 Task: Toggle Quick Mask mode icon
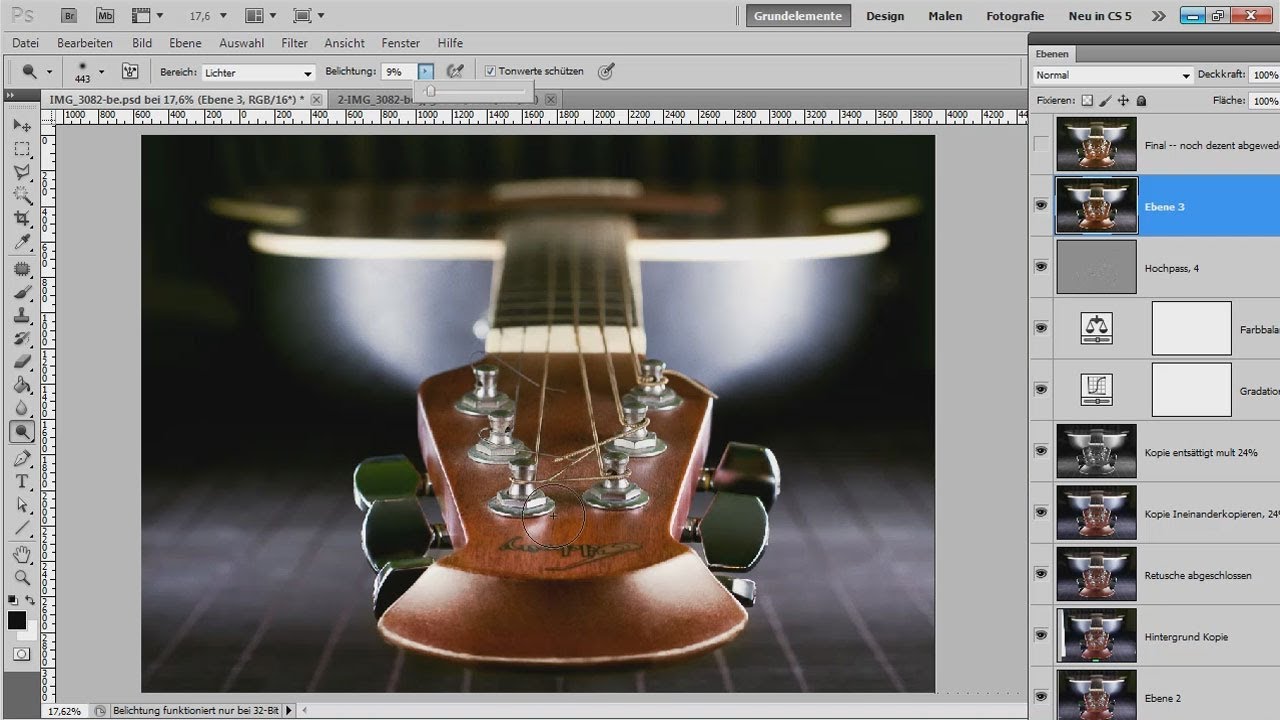tap(22, 654)
